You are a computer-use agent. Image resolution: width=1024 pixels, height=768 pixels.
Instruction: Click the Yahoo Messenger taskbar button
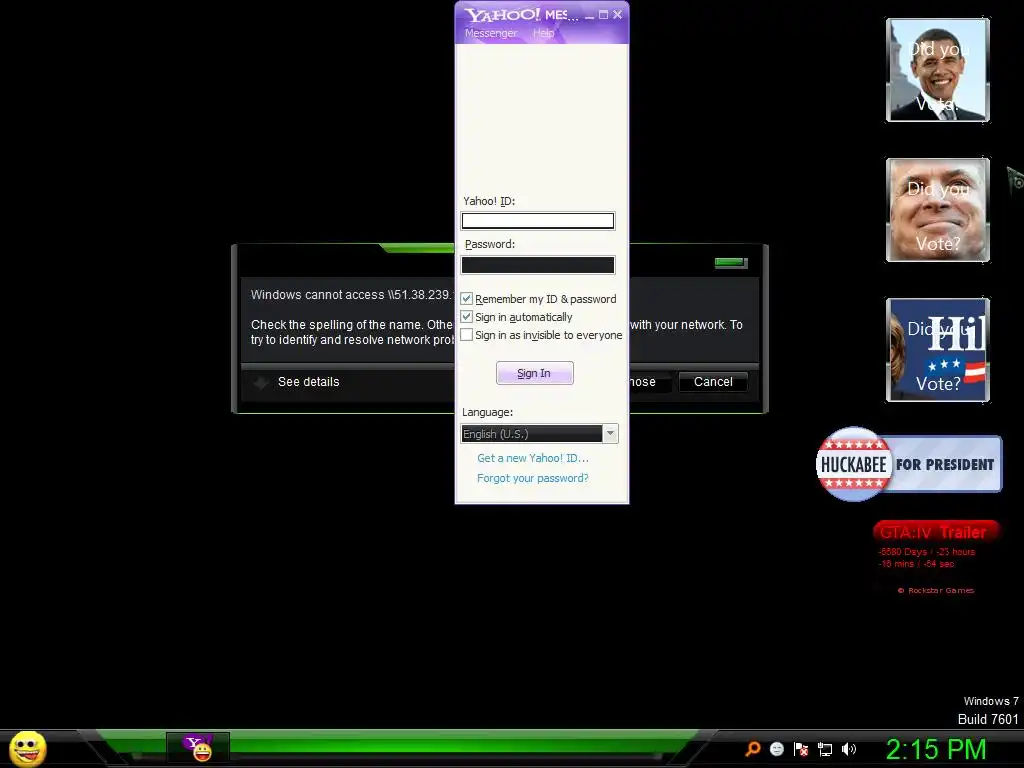coord(198,748)
